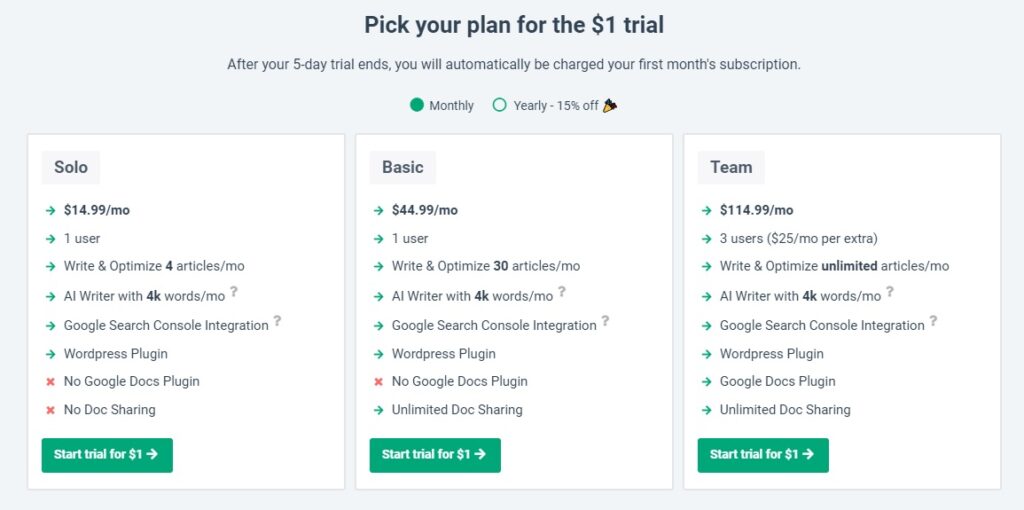Select the Monthly billing radio button
The height and width of the screenshot is (510, 1024).
[x=417, y=104]
